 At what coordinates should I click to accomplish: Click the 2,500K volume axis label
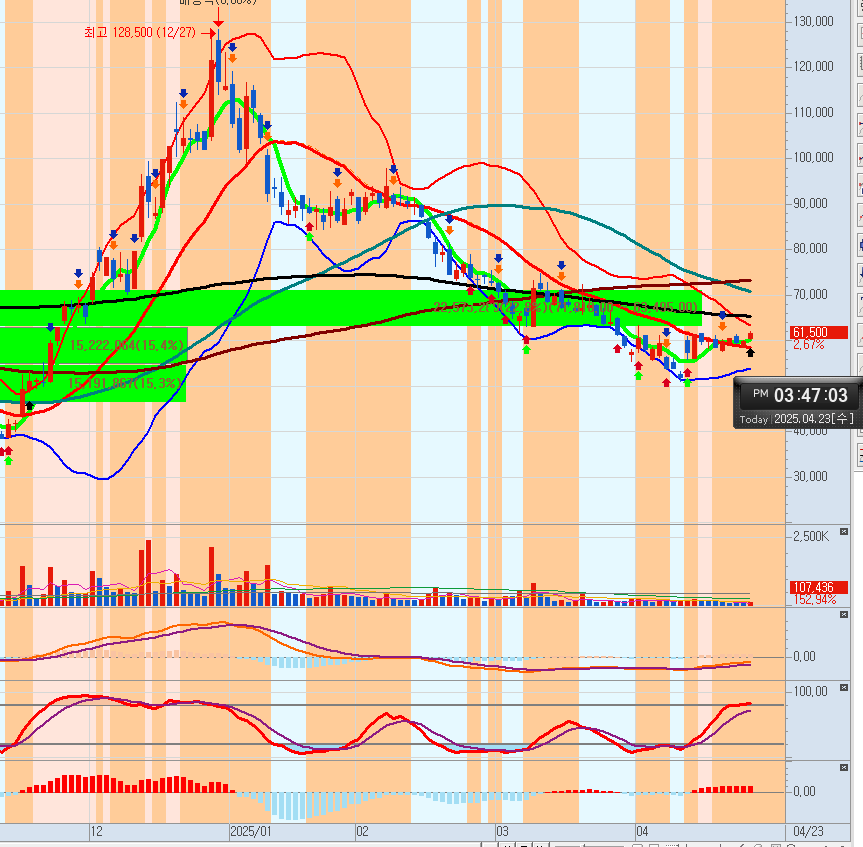(x=811, y=536)
